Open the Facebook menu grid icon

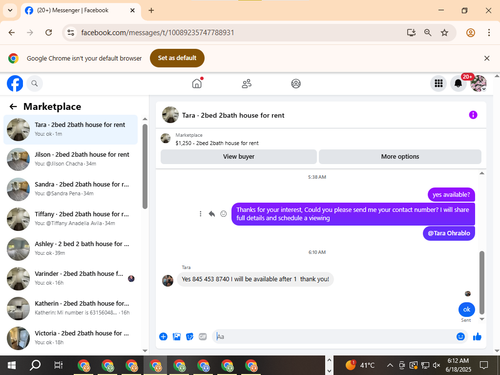point(439,83)
